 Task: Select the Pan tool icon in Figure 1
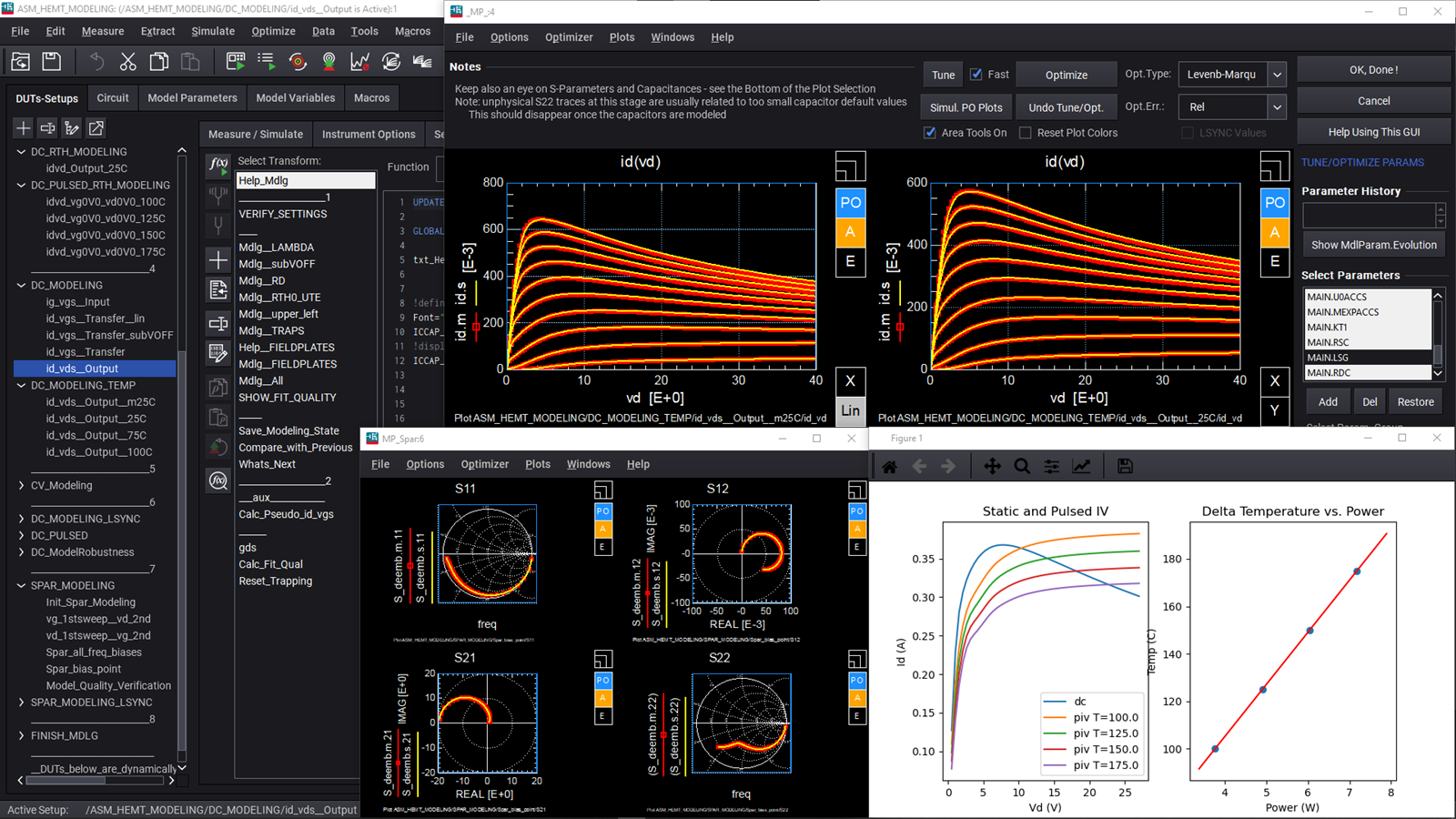coord(992,465)
